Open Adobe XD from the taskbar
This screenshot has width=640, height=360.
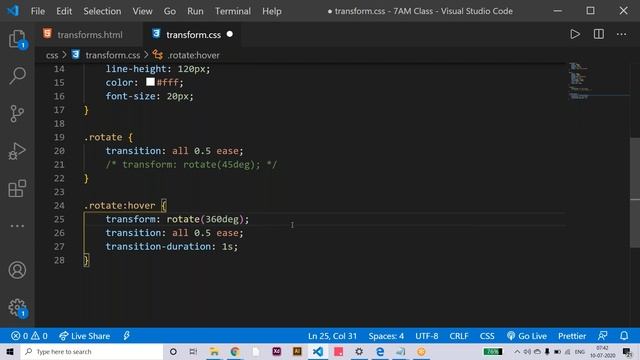pos(277,351)
